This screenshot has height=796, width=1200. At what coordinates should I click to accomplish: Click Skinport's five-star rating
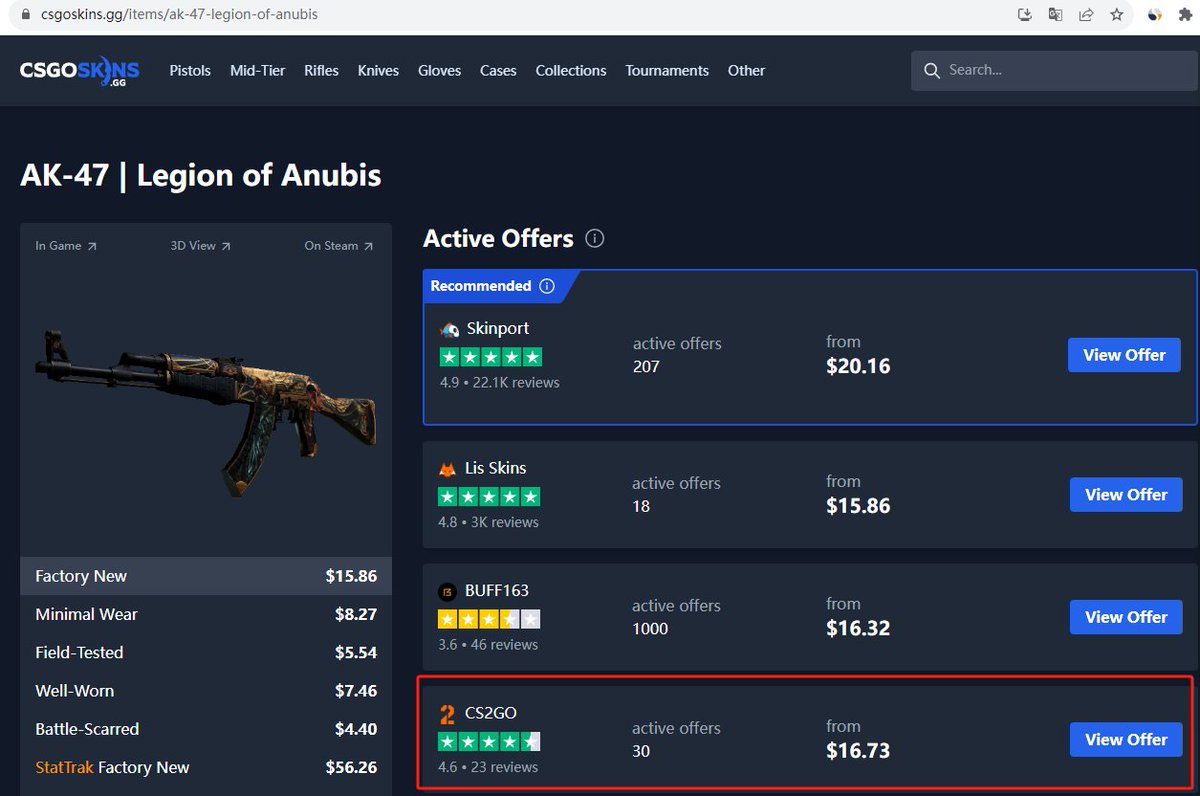point(491,357)
